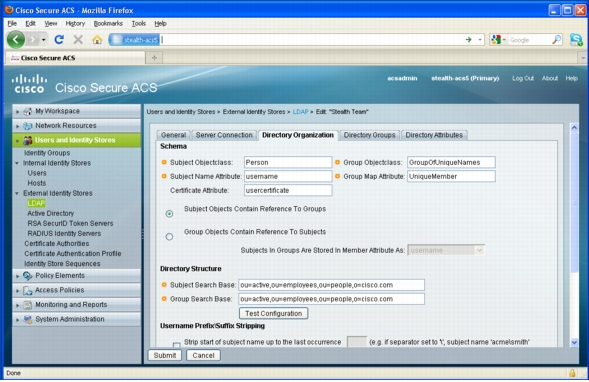Click the LDAP breadcrumb link
589x382 pixels.
[300, 112]
